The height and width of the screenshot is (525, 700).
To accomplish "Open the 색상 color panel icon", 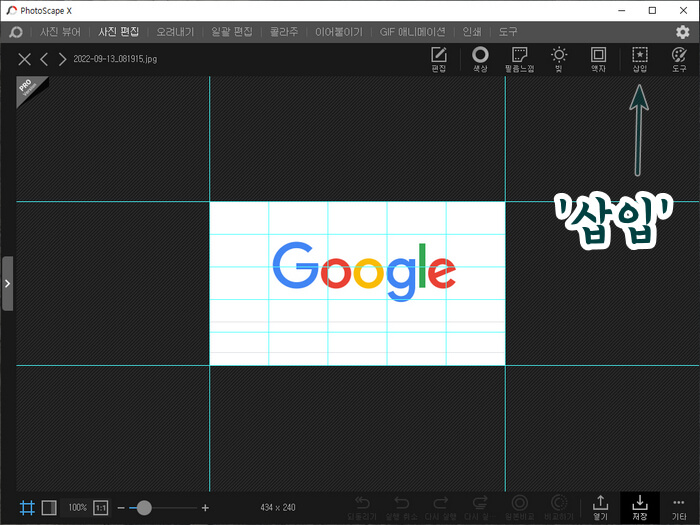I will (480, 59).
